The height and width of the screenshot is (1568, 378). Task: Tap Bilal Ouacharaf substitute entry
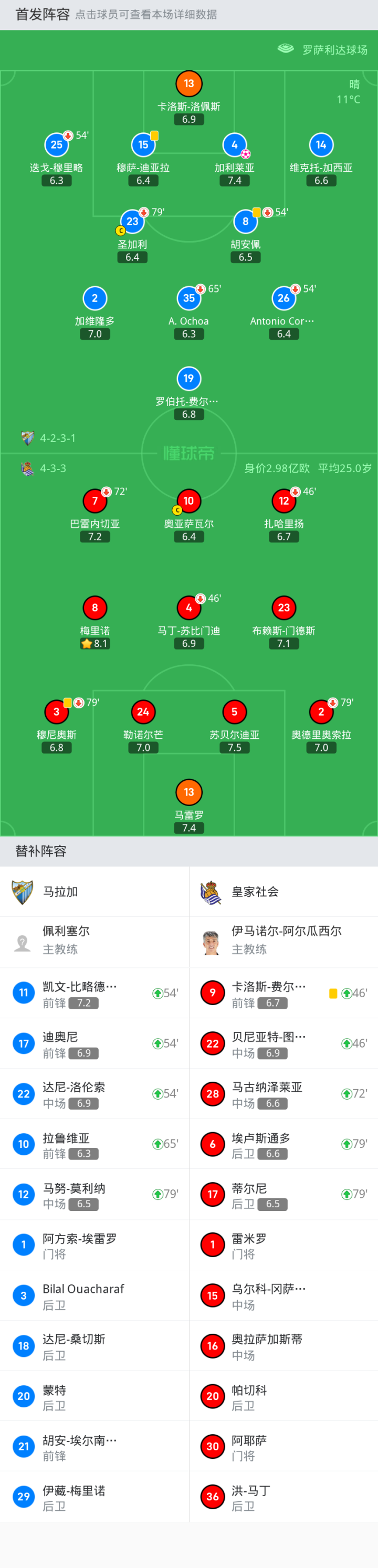[x=94, y=1296]
